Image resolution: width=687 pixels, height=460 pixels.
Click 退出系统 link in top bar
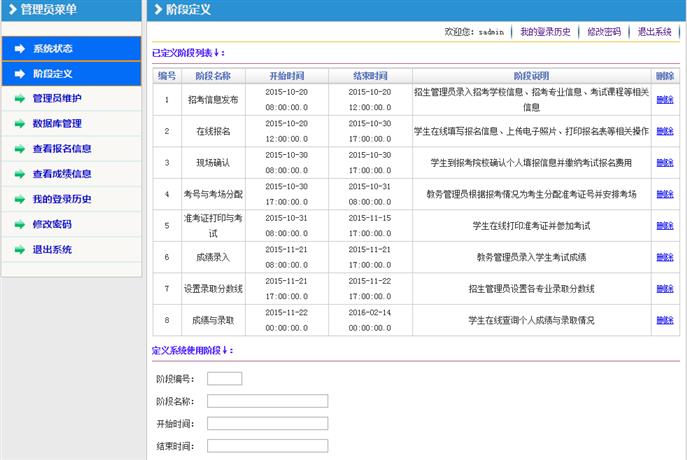[654, 32]
